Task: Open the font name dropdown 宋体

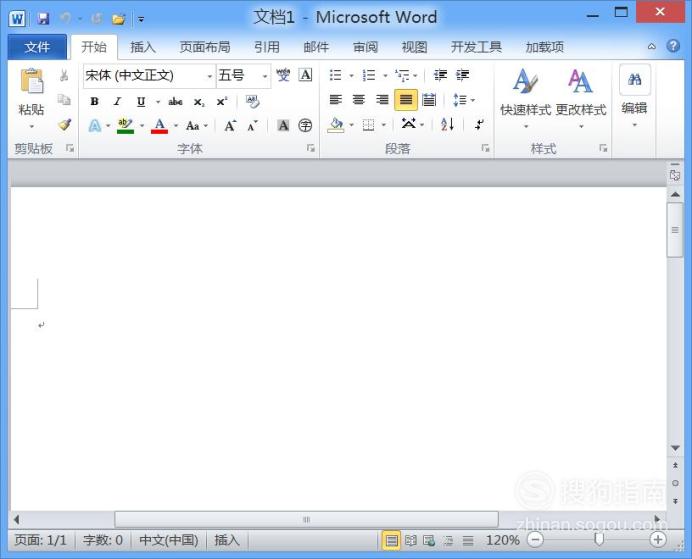Action: point(210,76)
